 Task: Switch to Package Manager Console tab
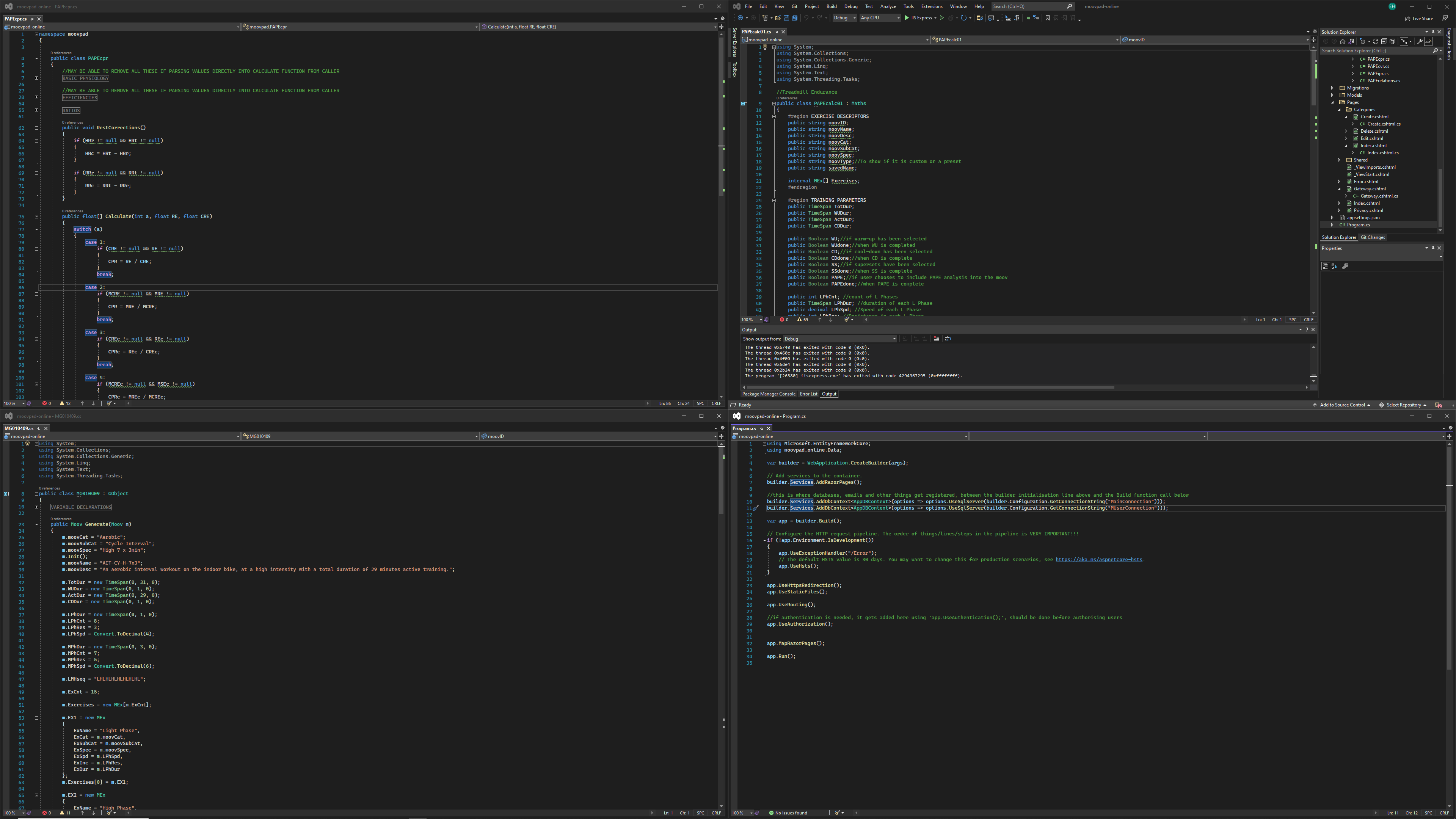pyautogui.click(x=769, y=394)
